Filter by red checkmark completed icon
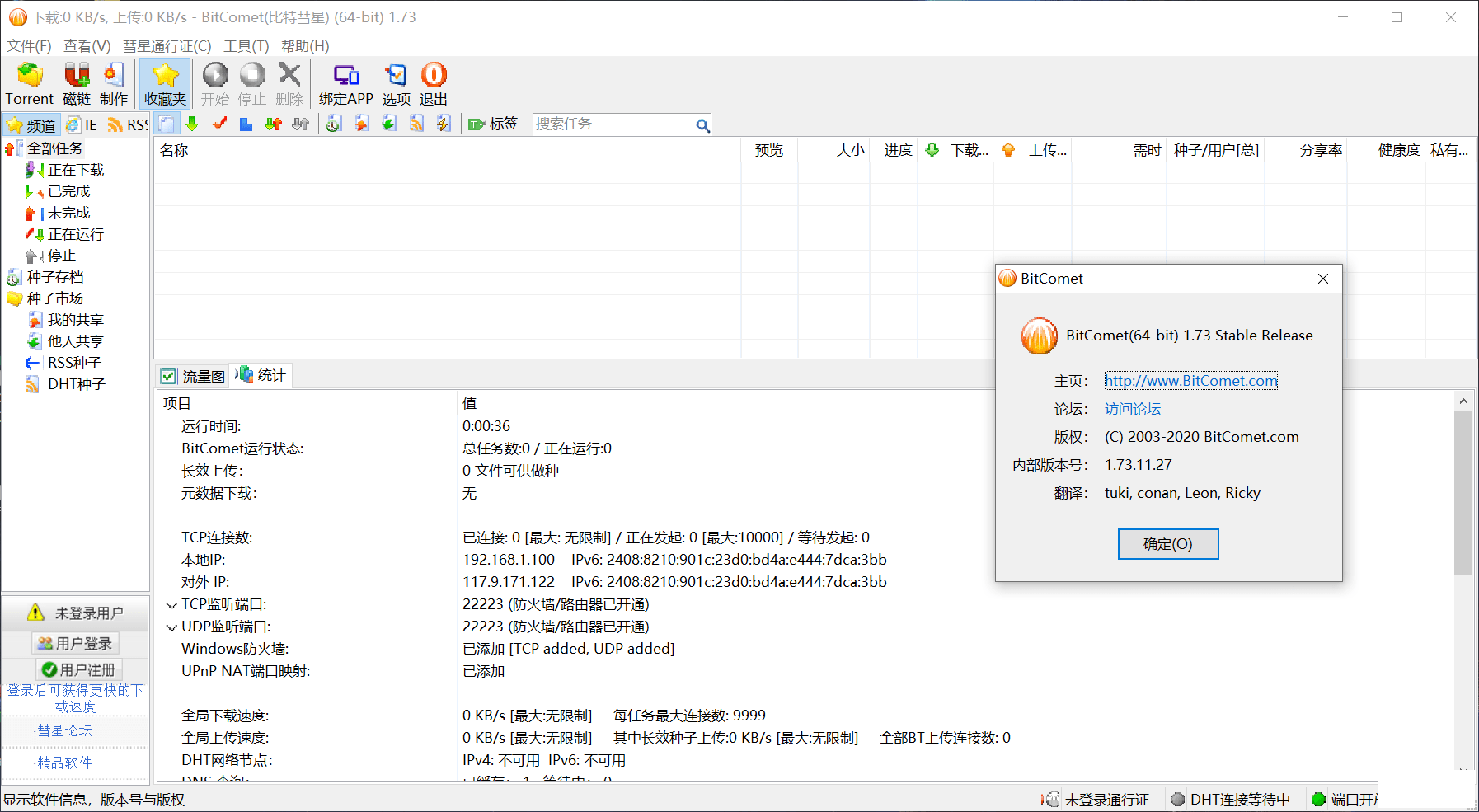 click(219, 124)
